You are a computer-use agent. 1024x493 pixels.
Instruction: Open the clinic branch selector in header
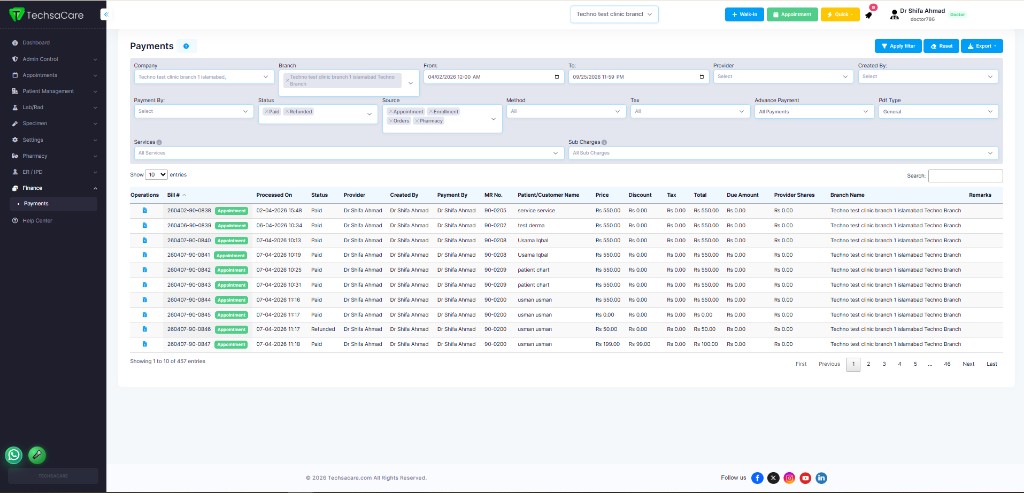pyautogui.click(x=614, y=14)
